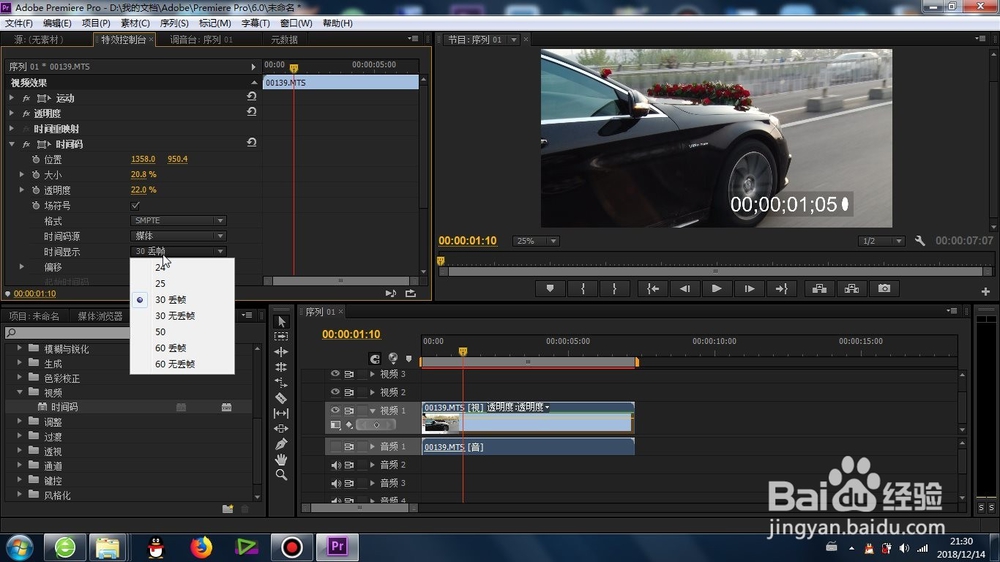Mute Audio 2 track speaker toggle
Image resolution: width=1000 pixels, height=562 pixels.
point(335,465)
